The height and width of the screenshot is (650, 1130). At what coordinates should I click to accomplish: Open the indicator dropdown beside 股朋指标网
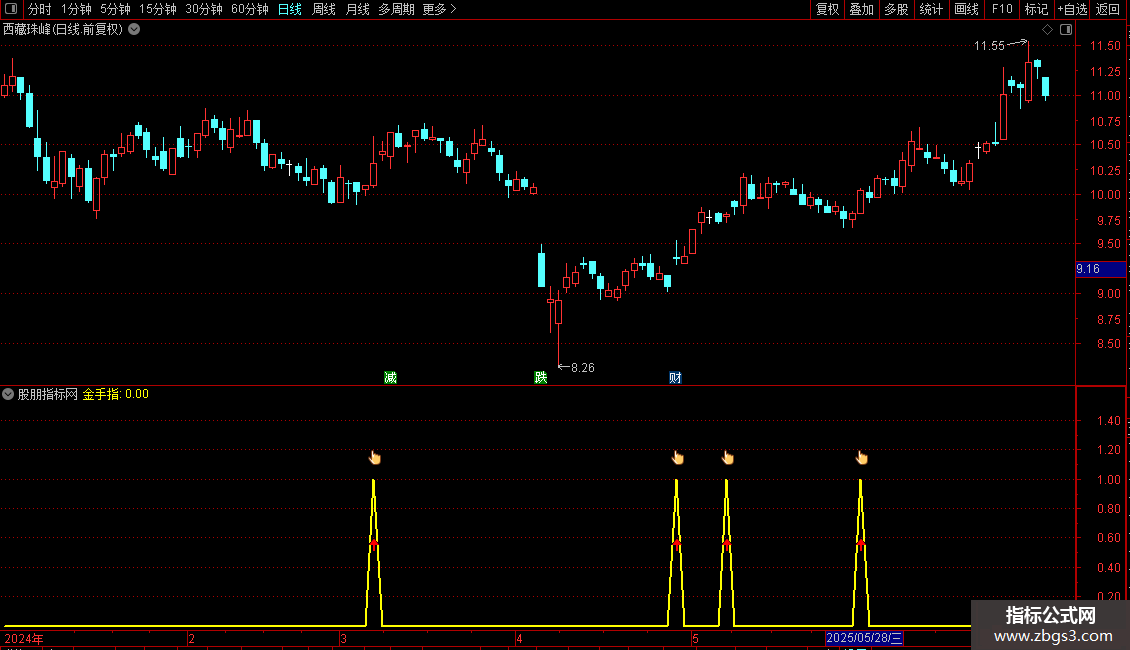(x=8, y=394)
